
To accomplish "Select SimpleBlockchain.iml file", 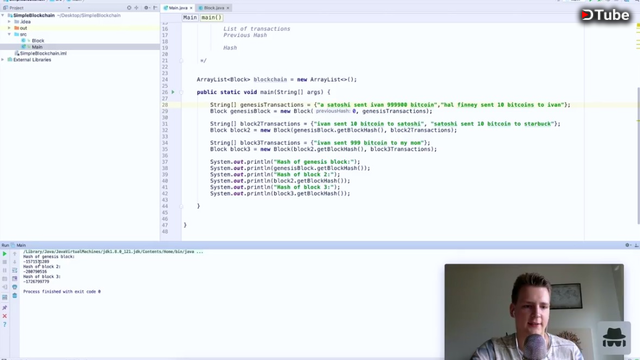I will point(43,53).
